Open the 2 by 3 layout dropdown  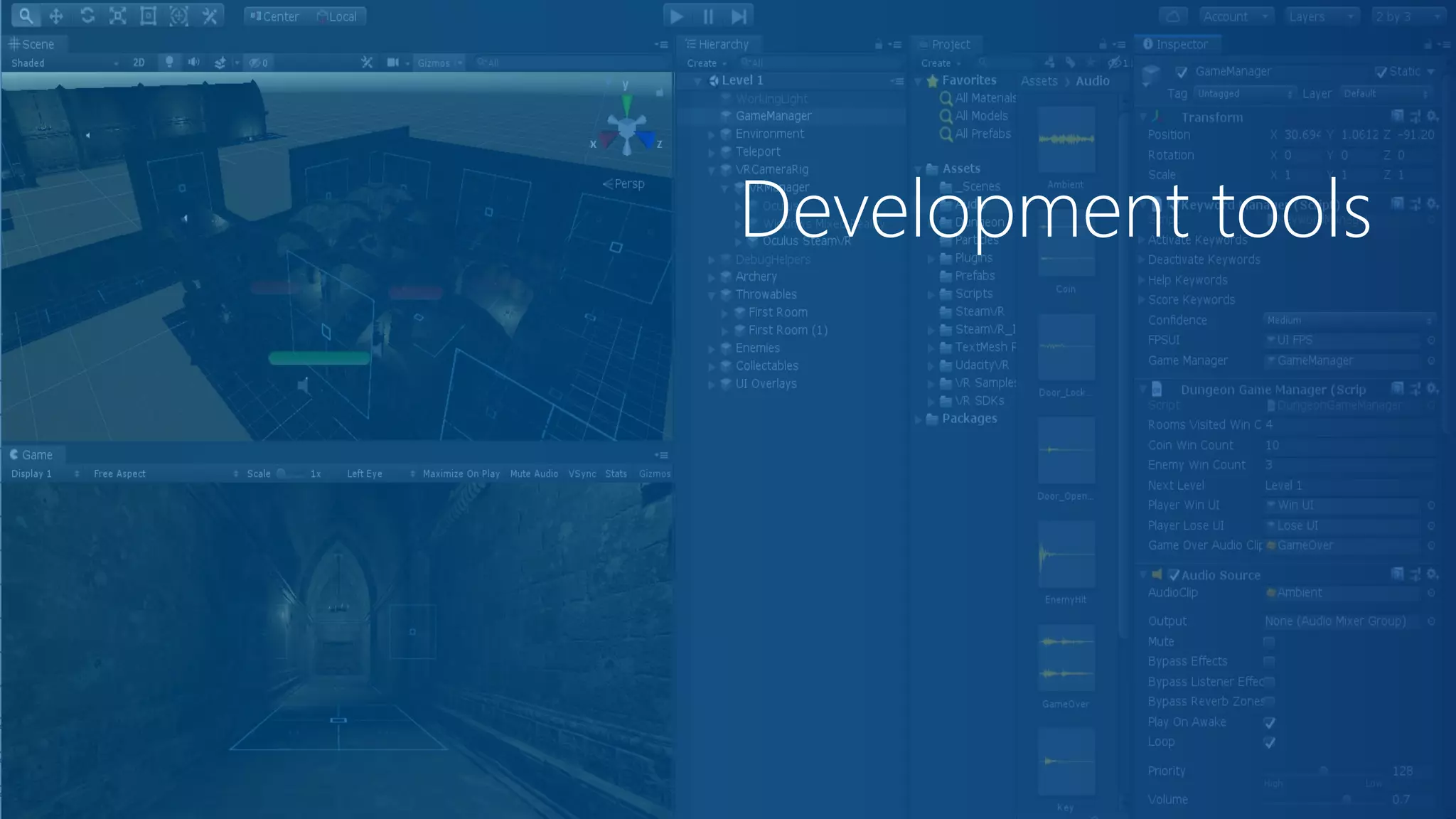tap(1408, 16)
